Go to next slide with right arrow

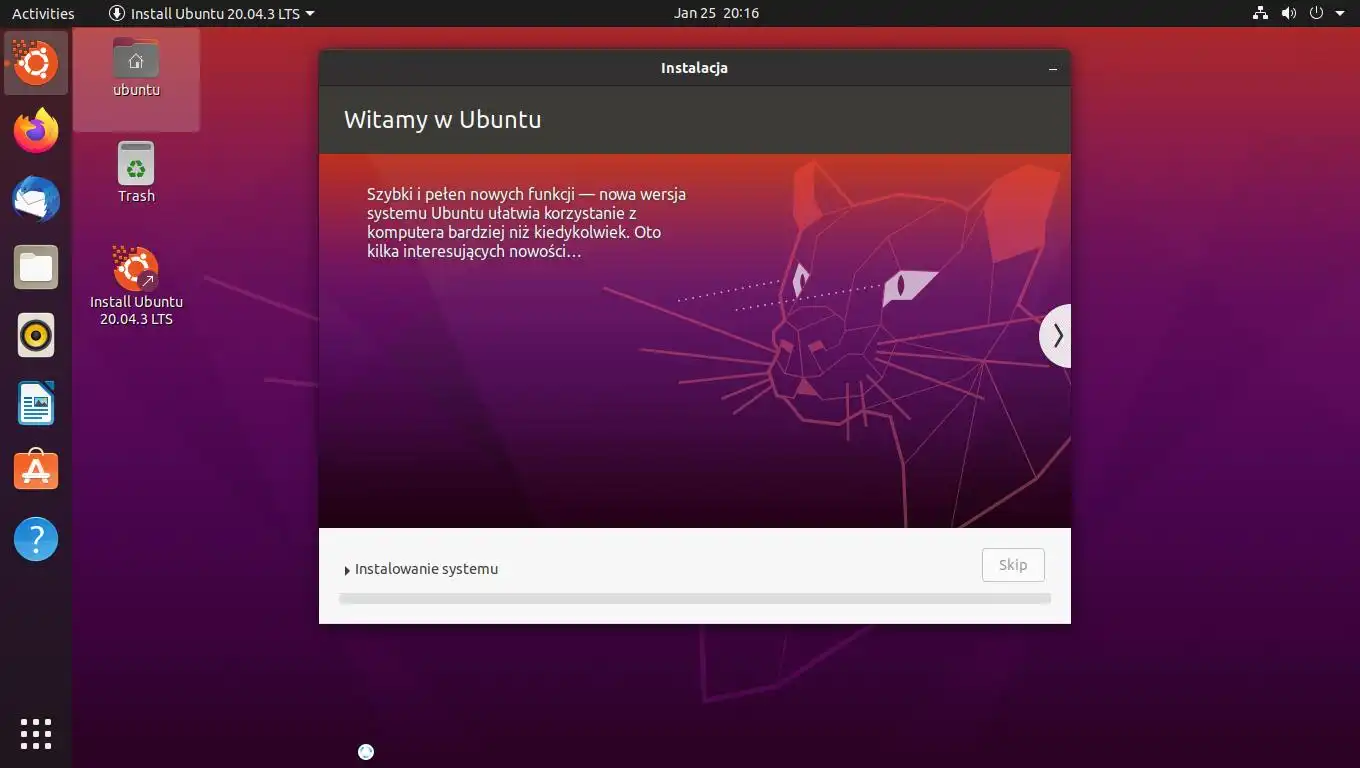pos(1056,336)
